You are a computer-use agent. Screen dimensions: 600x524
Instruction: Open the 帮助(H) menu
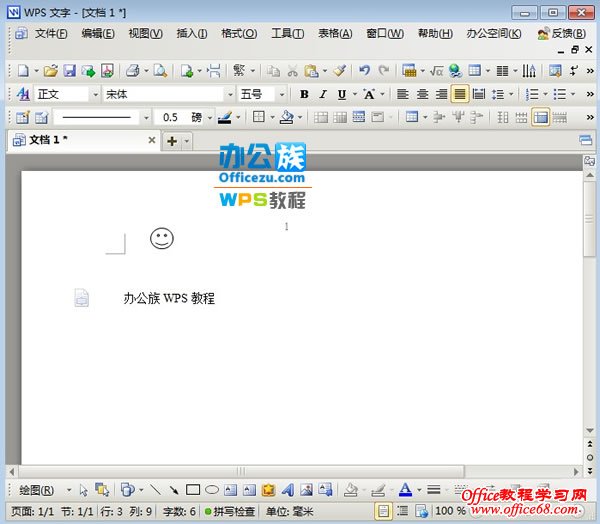click(x=435, y=34)
